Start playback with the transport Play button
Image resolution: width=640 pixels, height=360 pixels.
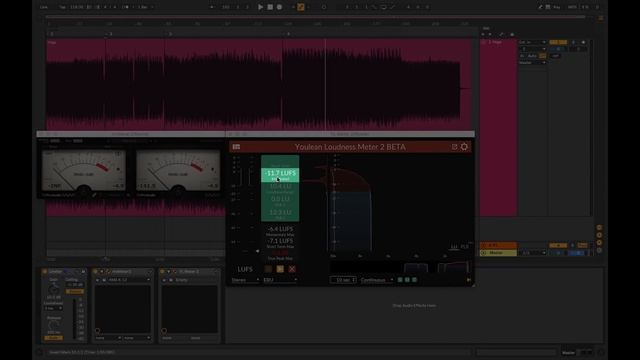[260, 7]
